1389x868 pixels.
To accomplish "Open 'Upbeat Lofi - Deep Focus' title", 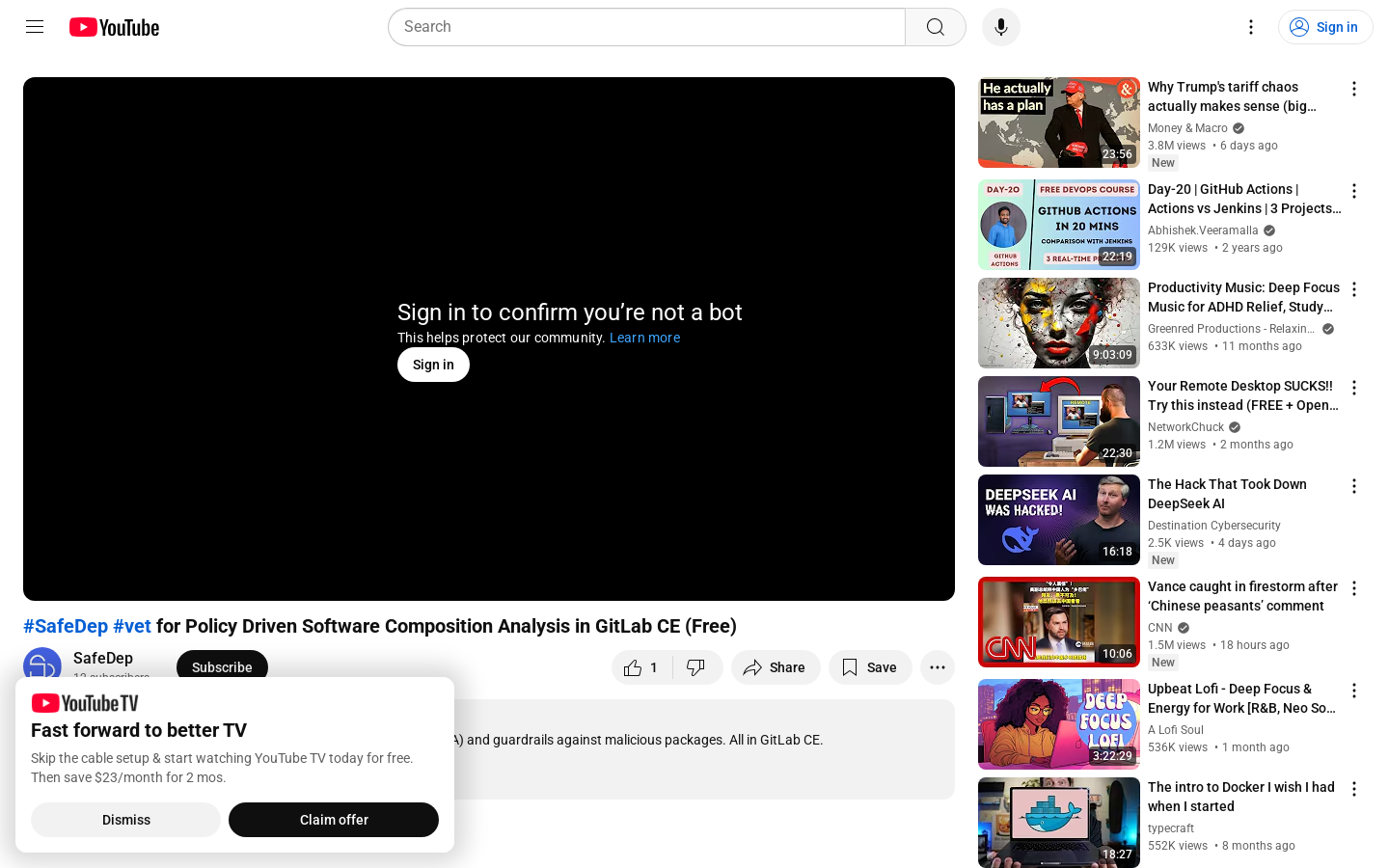I will pos(1241,698).
